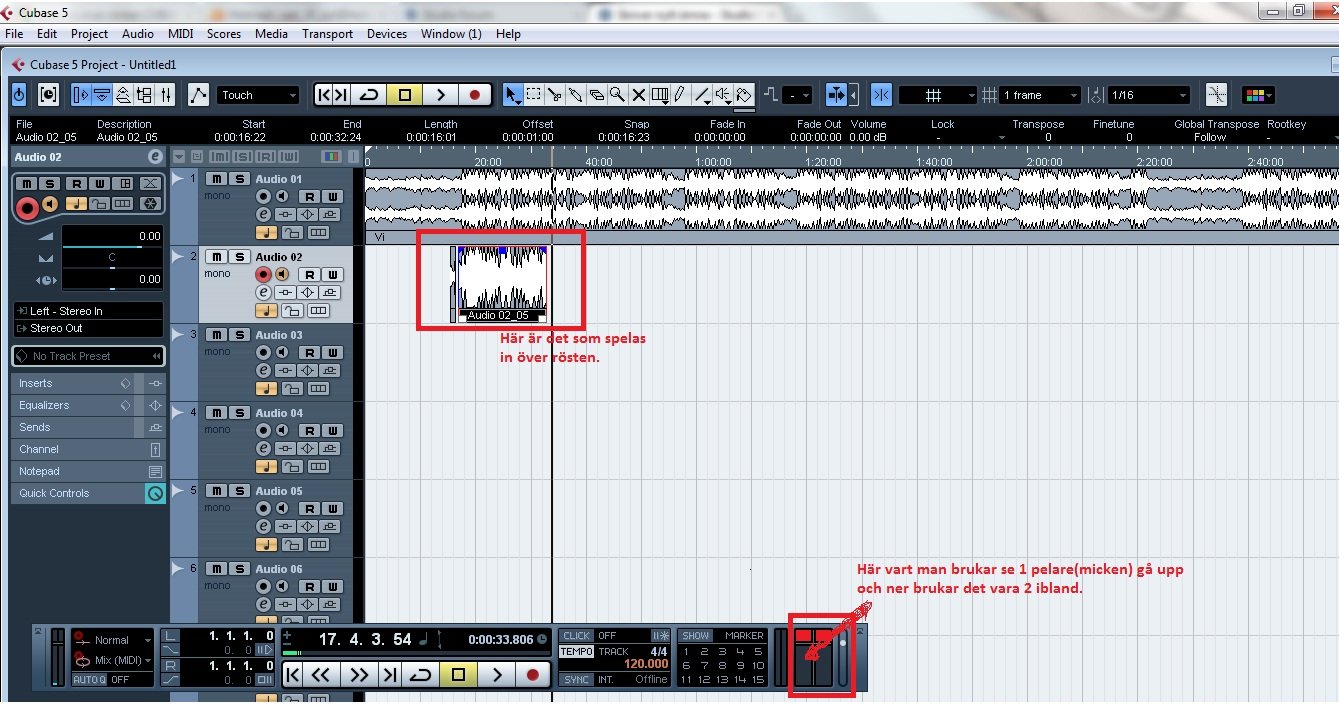This screenshot has width=1339, height=705.
Task: Open the 1/16 quantize dropdown
Action: tap(1149, 95)
